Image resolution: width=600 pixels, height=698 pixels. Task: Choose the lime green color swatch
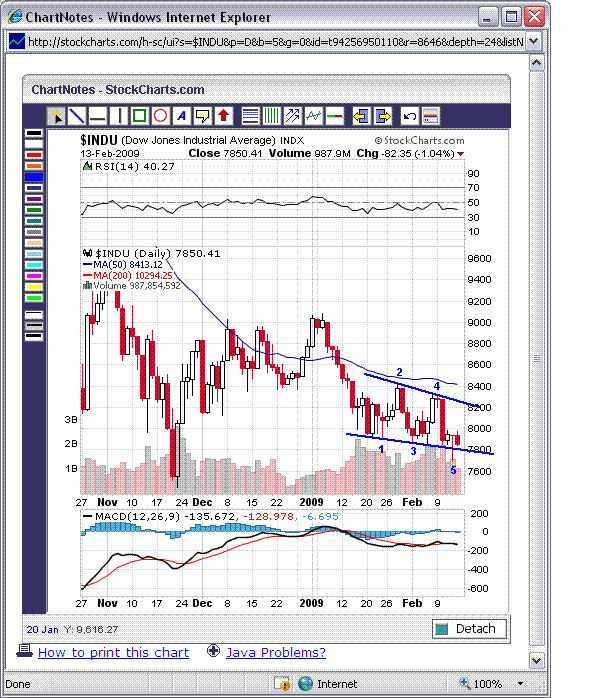[x=34, y=298]
